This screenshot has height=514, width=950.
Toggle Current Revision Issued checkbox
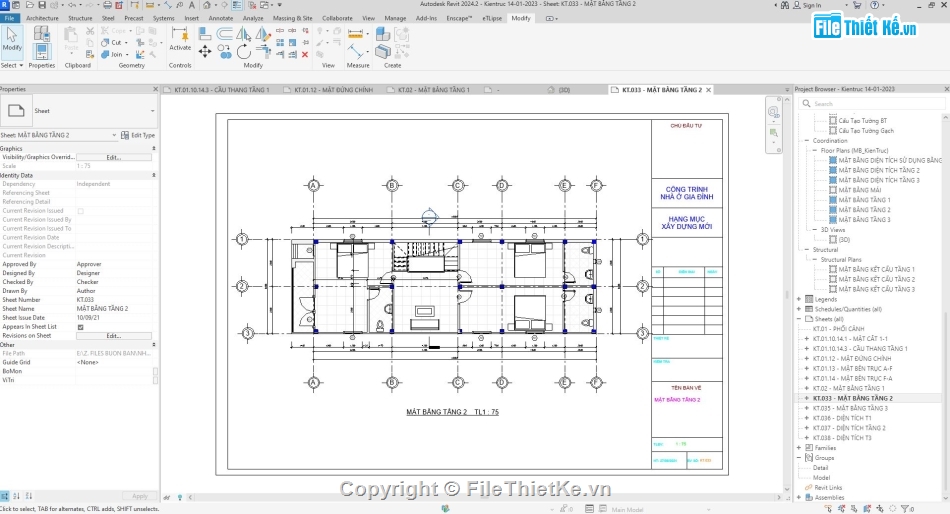[x=81, y=211]
